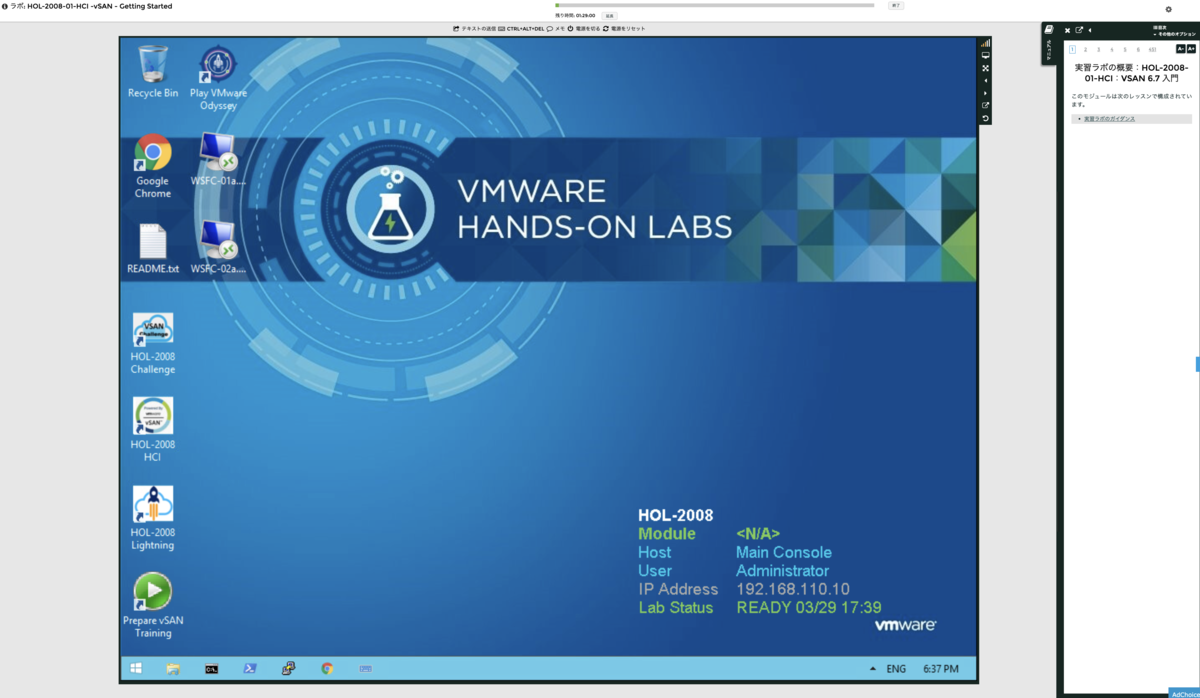Increase manual font size A+
The height and width of the screenshot is (698, 1200).
[x=1191, y=49]
